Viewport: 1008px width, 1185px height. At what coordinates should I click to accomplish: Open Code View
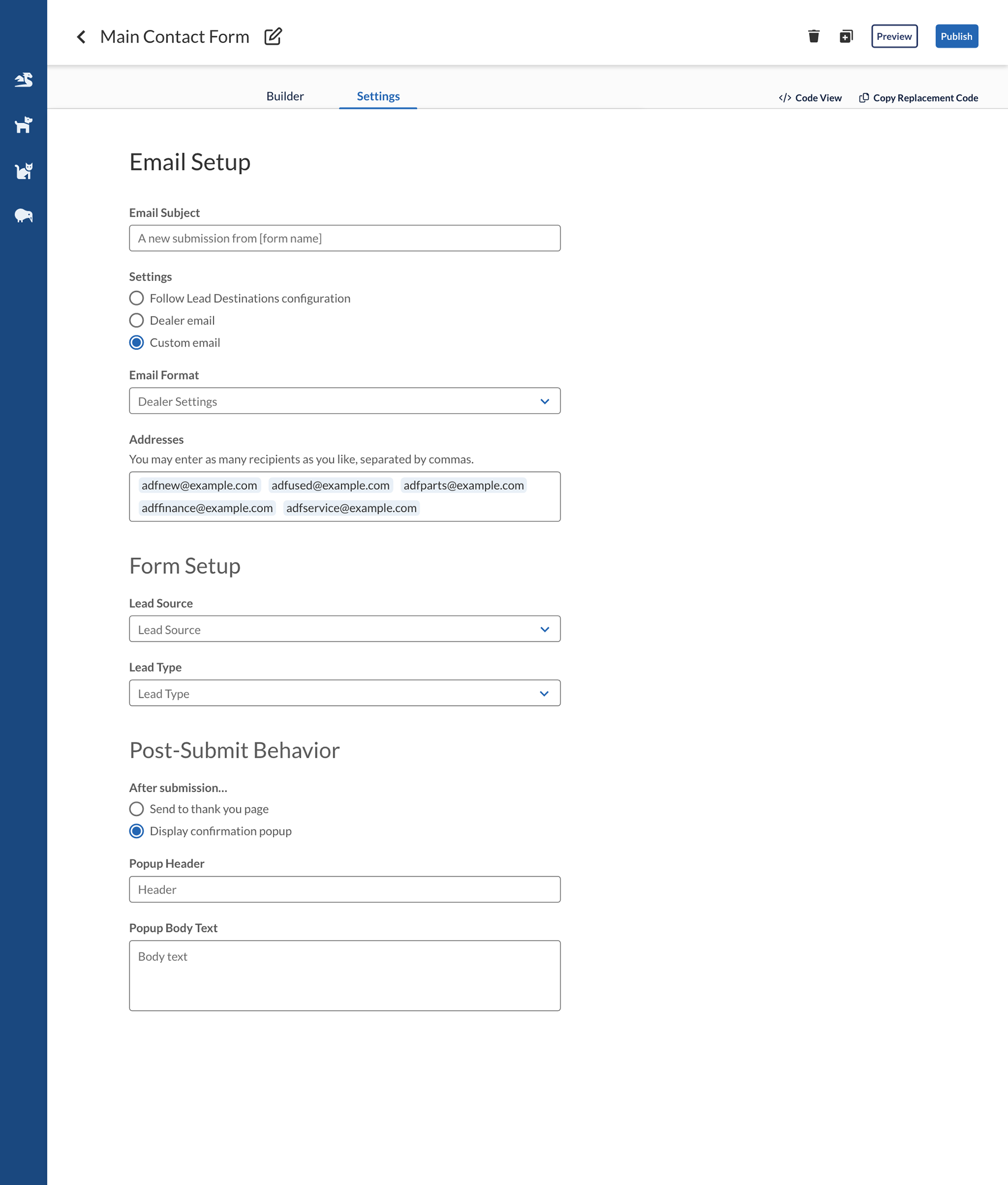(810, 98)
